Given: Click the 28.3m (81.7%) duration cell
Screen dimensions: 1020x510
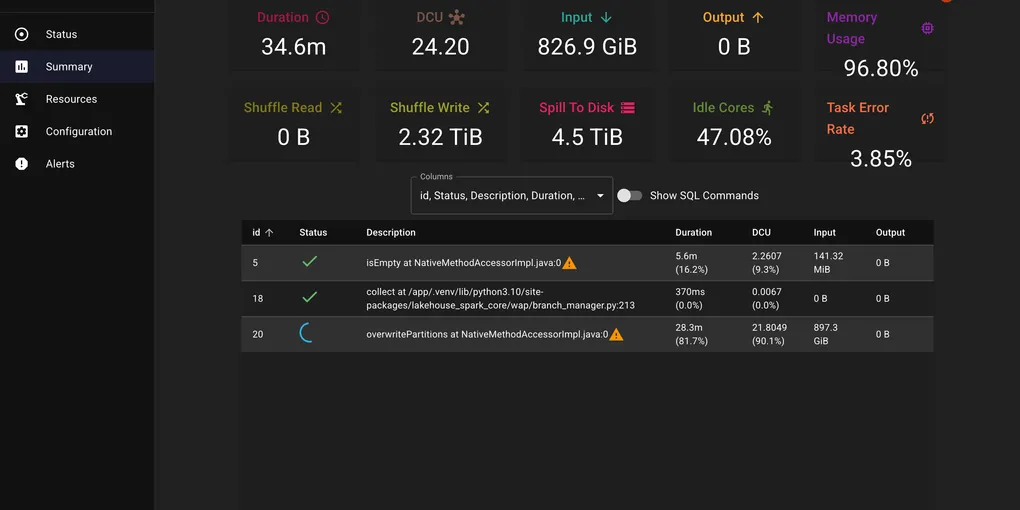Looking at the screenshot, I should point(691,334).
